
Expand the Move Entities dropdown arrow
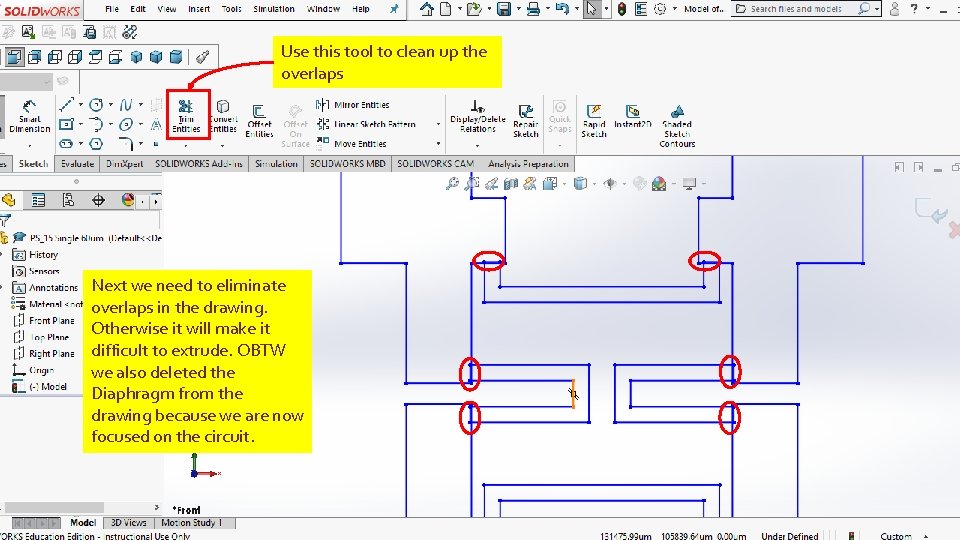[x=438, y=144]
